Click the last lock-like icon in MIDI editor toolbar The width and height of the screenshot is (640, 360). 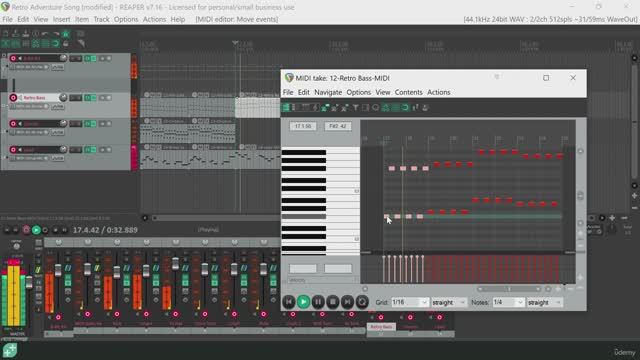click(425, 108)
